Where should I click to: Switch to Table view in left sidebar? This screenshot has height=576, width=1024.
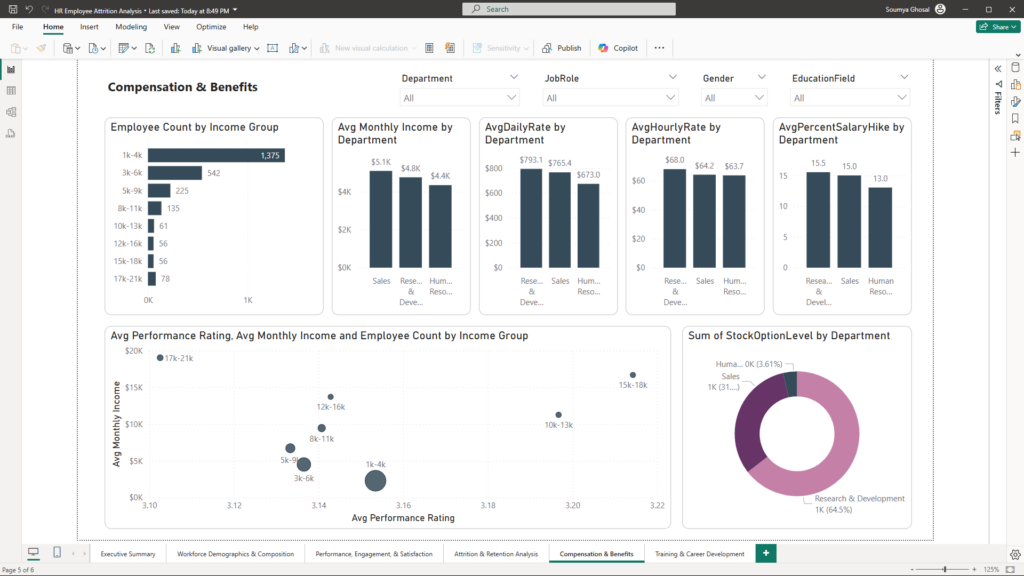(11, 91)
